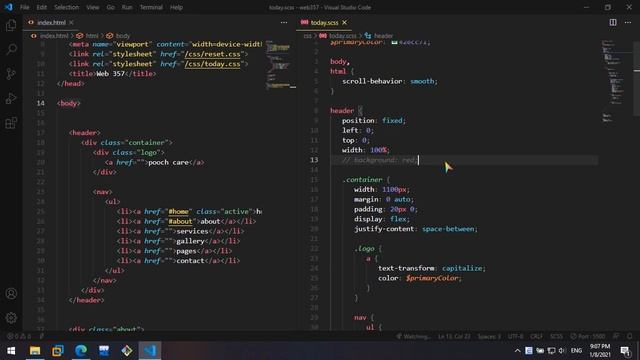Open the Go menu
The image size is (640, 360).
[110, 7]
